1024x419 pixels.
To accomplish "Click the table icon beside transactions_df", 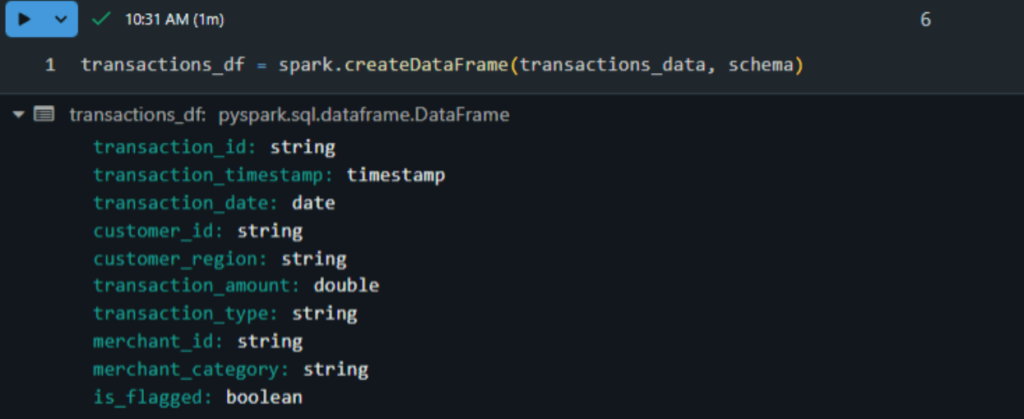I will (x=44, y=115).
